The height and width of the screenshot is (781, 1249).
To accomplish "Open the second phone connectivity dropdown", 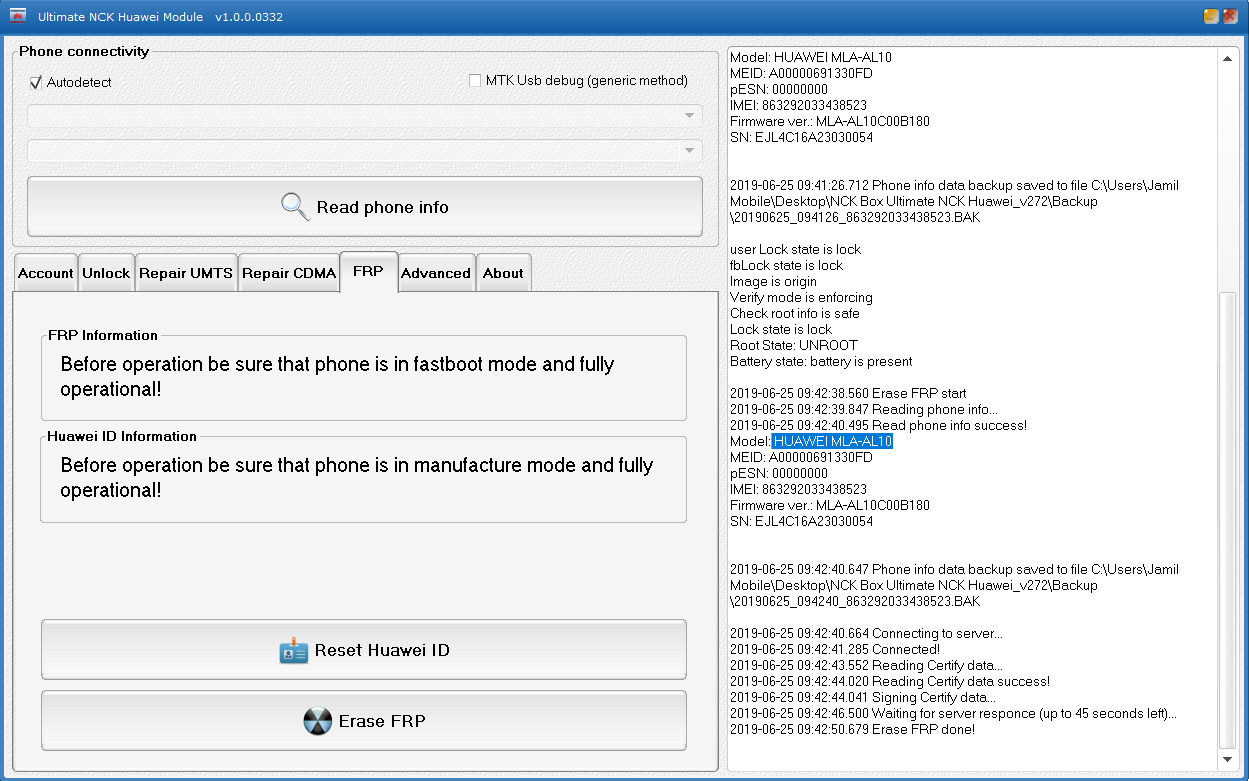I will [x=365, y=151].
